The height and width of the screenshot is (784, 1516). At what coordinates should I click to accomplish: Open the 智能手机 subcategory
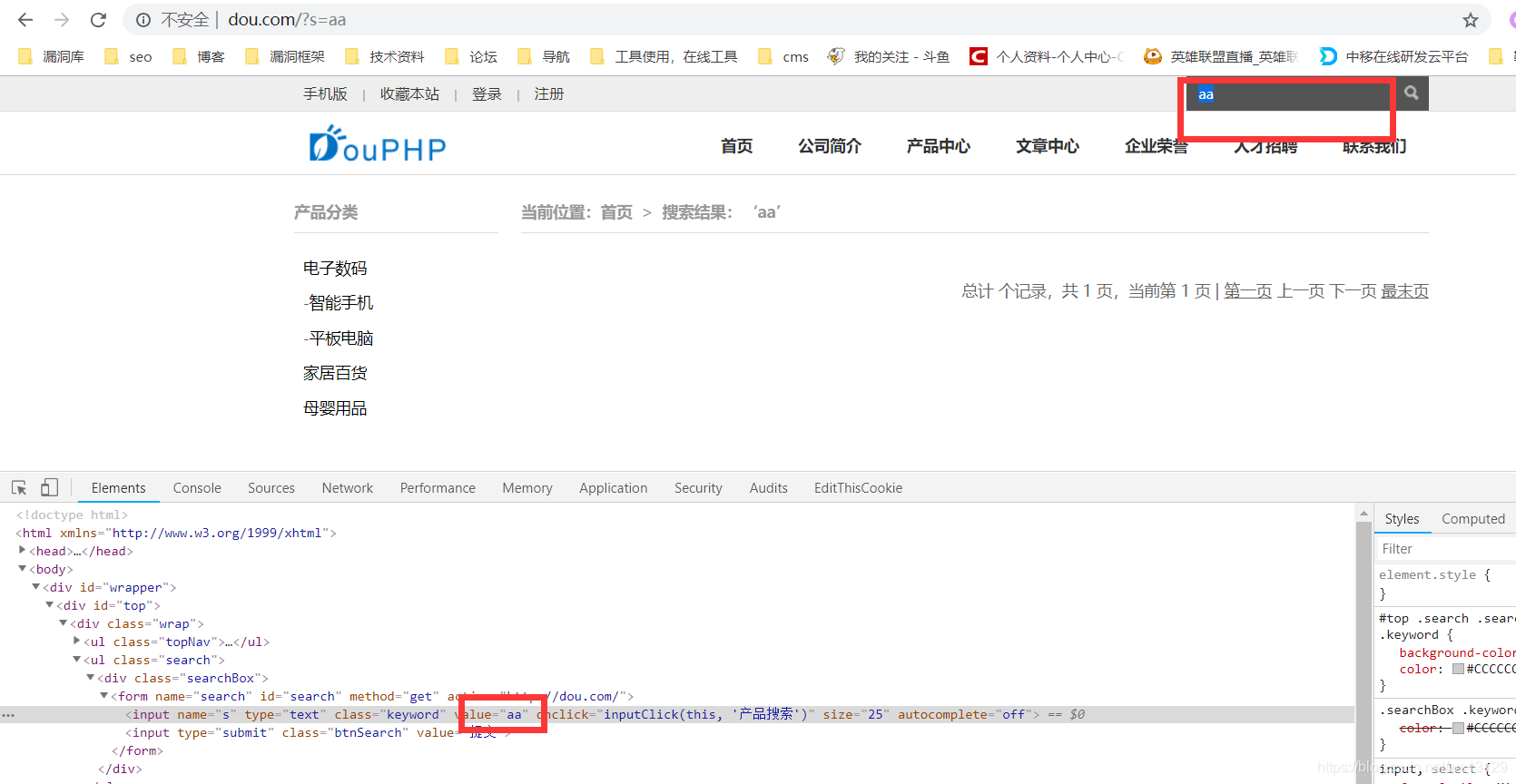tap(339, 303)
